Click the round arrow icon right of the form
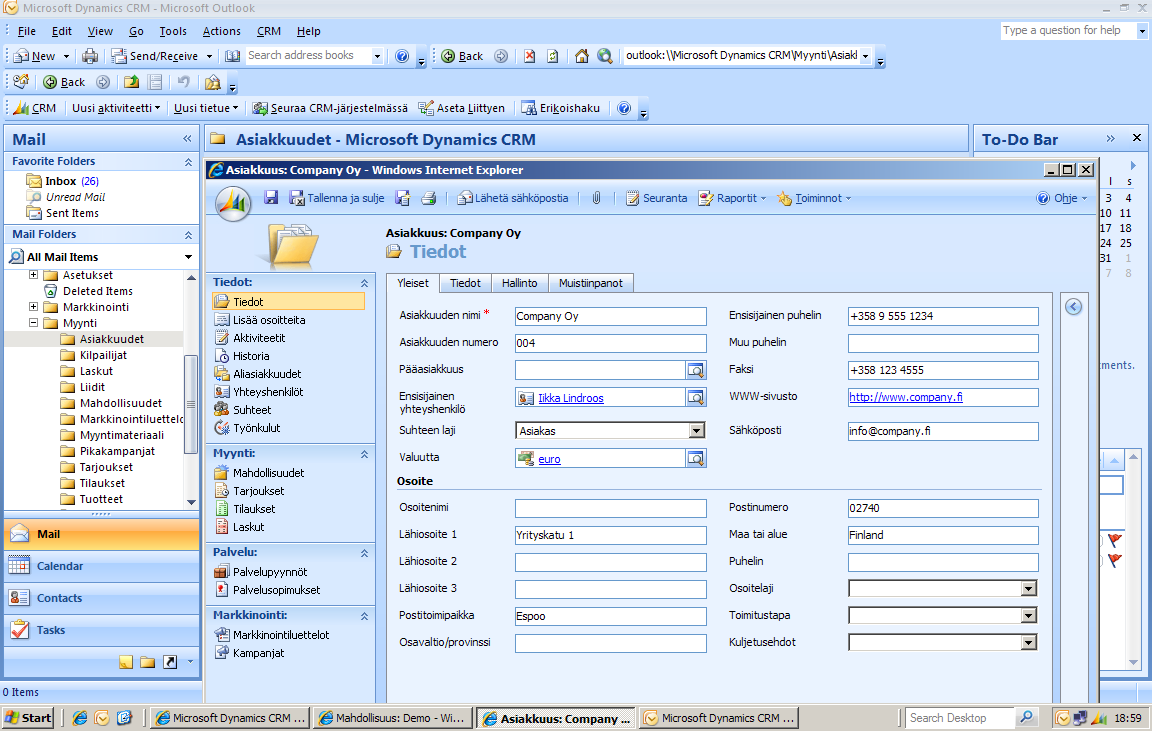Screen dimensions: 1152x731 [1073, 306]
